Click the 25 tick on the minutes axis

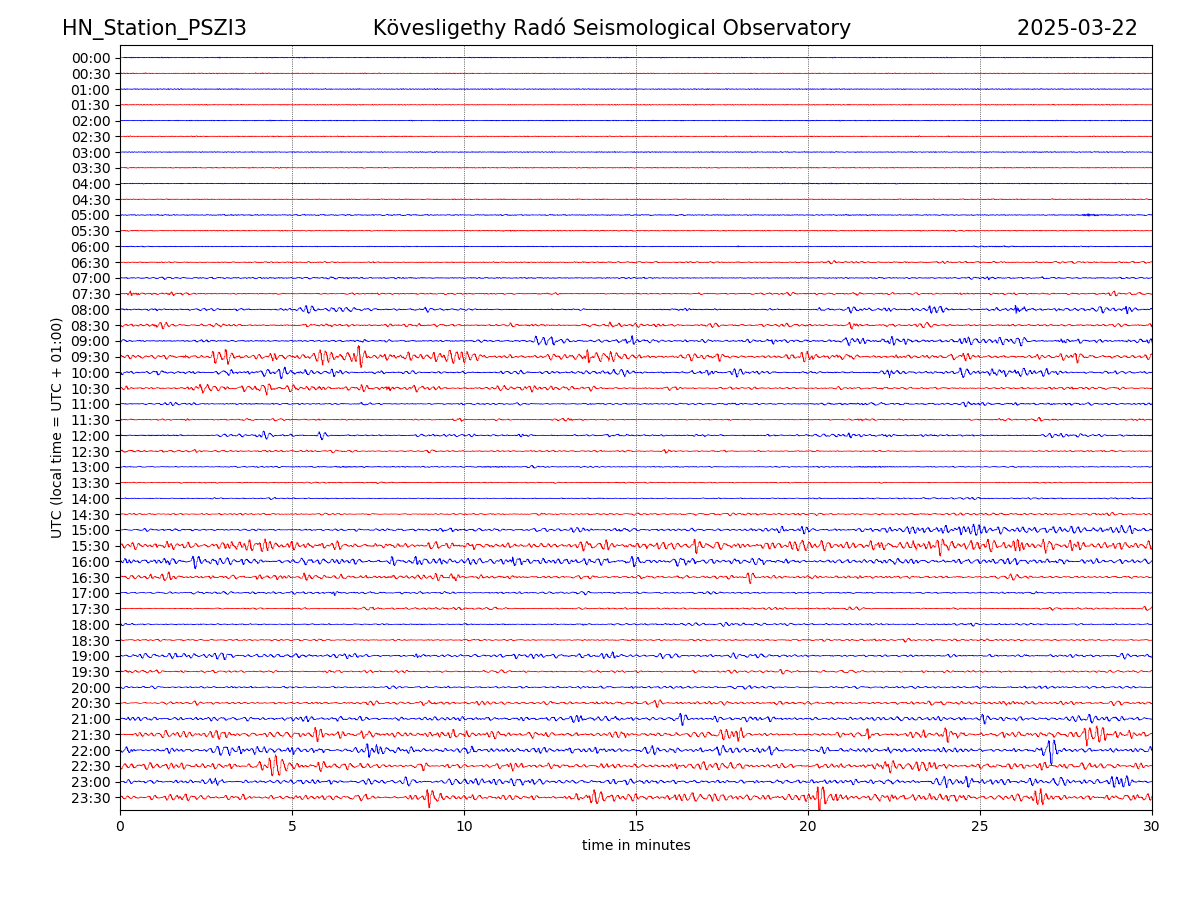(980, 826)
